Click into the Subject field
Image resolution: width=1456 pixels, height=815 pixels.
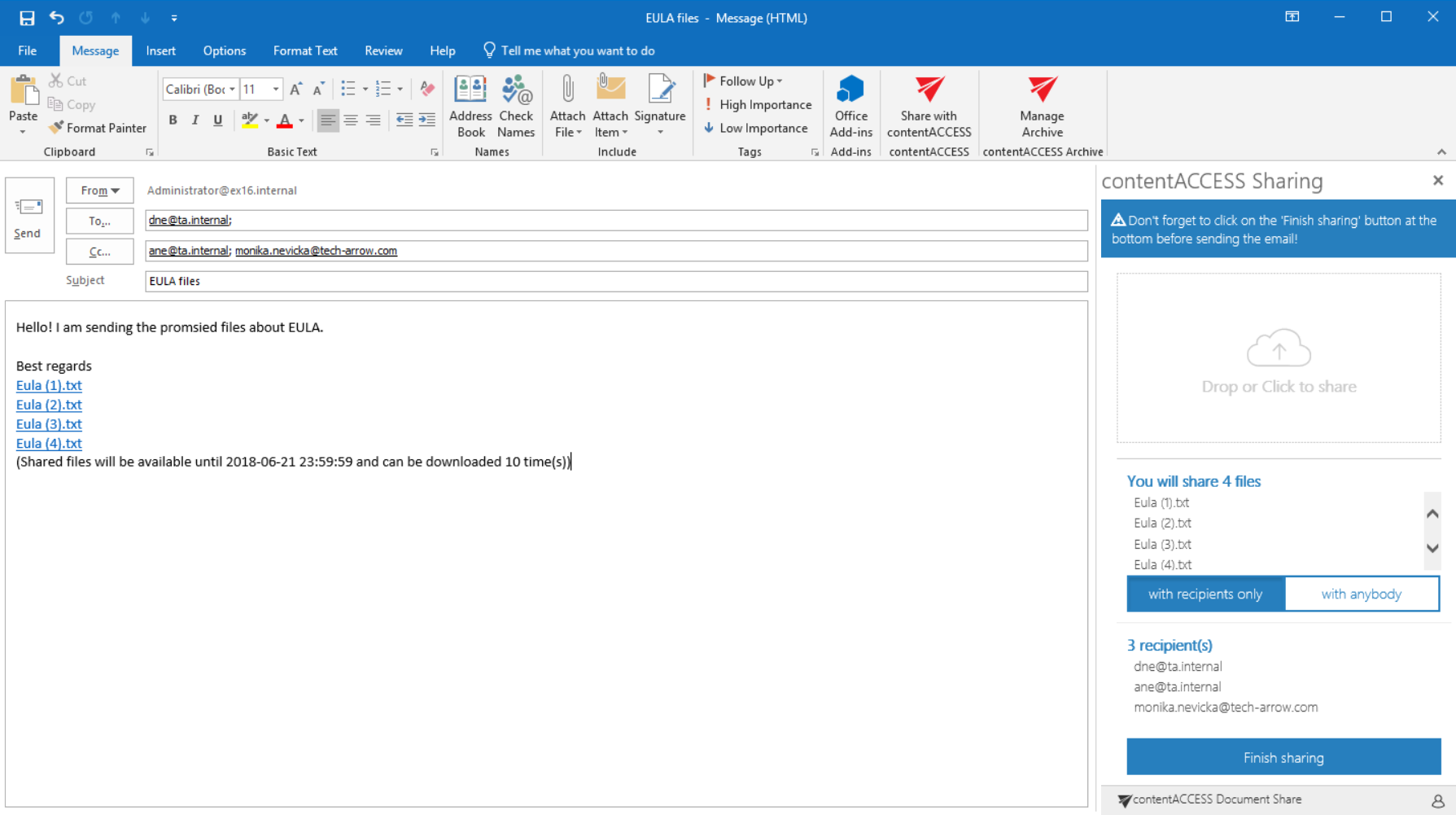coord(615,281)
